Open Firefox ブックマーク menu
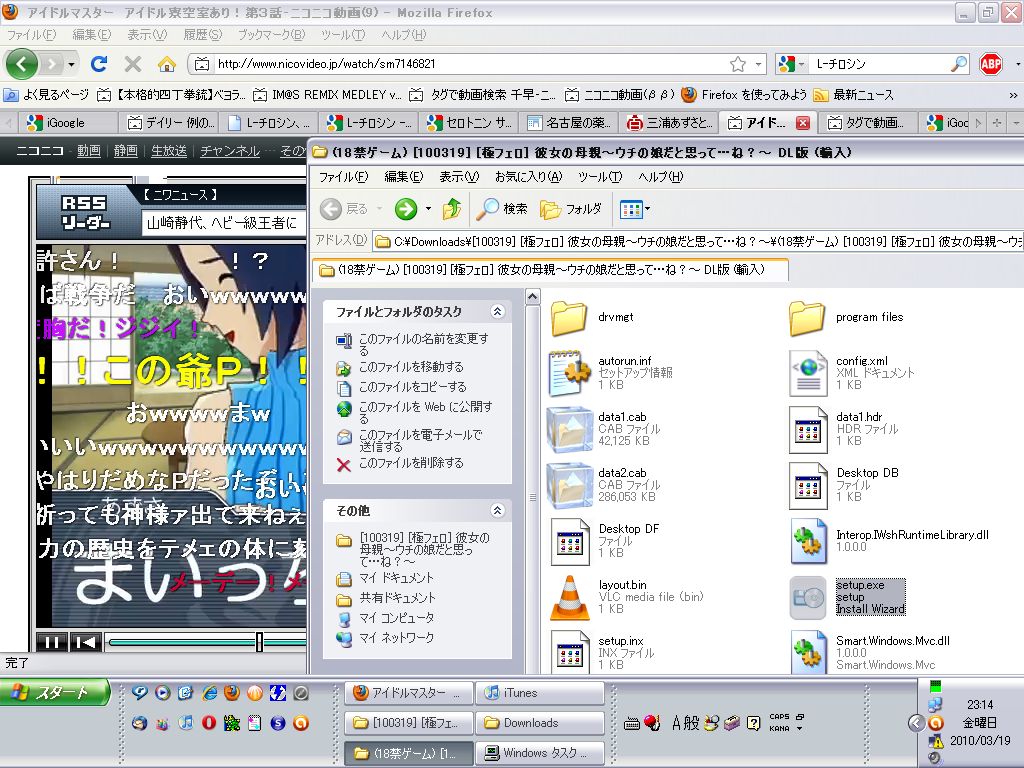Viewport: 1024px width, 768px height. pyautogui.click(x=271, y=35)
